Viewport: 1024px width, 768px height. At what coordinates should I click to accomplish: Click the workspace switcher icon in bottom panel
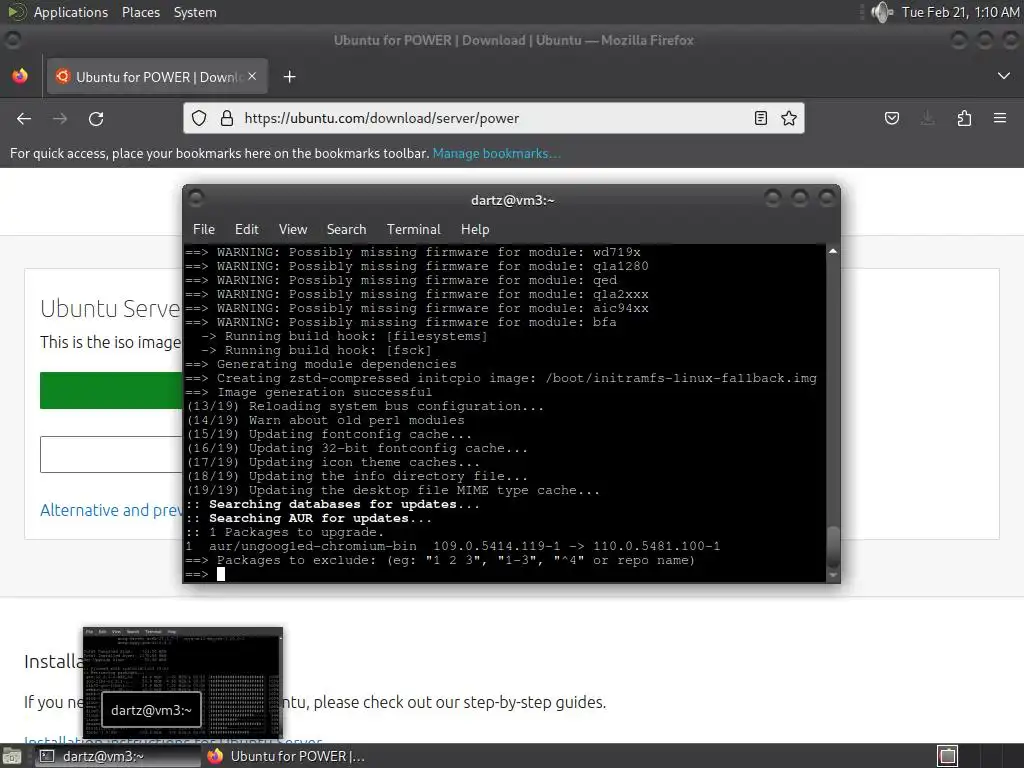[x=948, y=756]
